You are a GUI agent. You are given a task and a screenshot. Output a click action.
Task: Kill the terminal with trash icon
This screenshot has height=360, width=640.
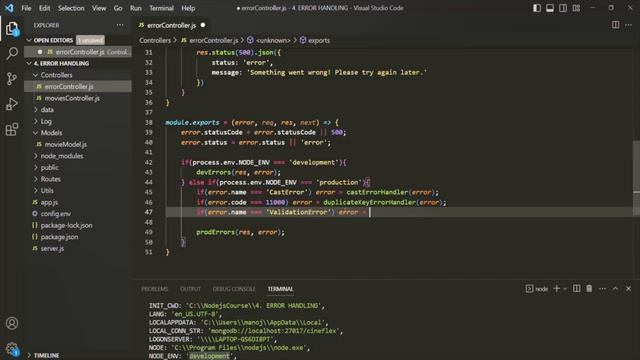(589, 289)
